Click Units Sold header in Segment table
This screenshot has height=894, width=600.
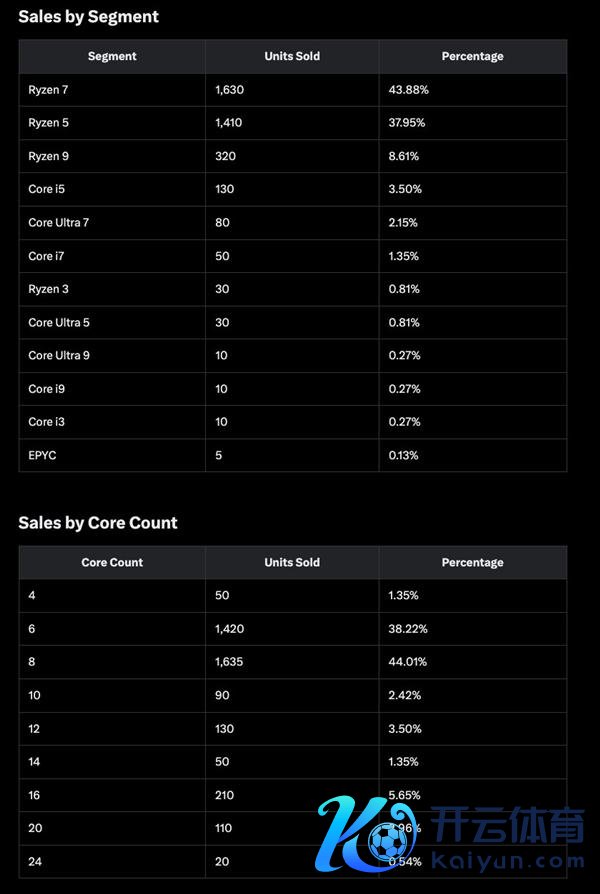click(292, 56)
